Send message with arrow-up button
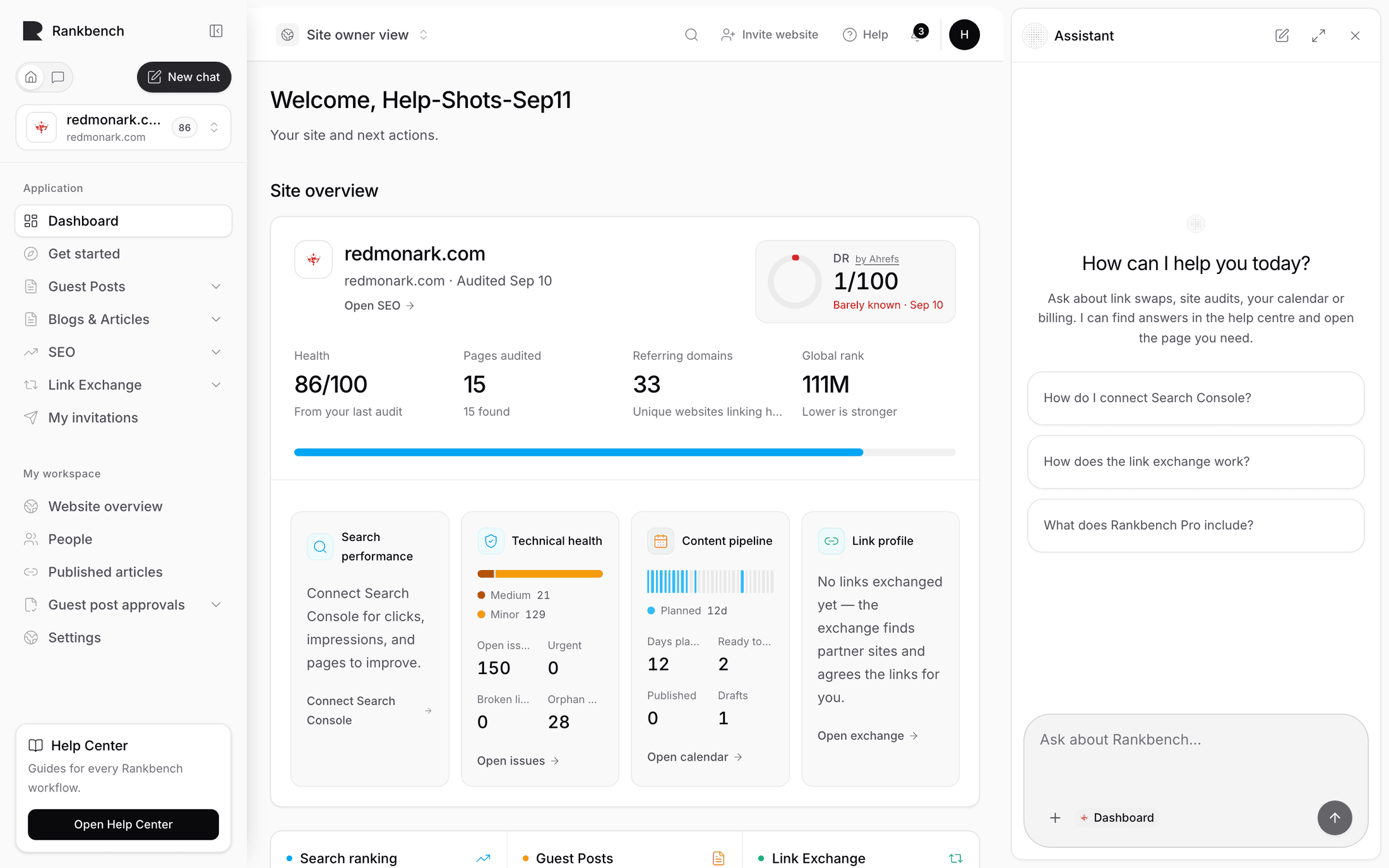Screen dimensions: 1389x868 point(1335,817)
